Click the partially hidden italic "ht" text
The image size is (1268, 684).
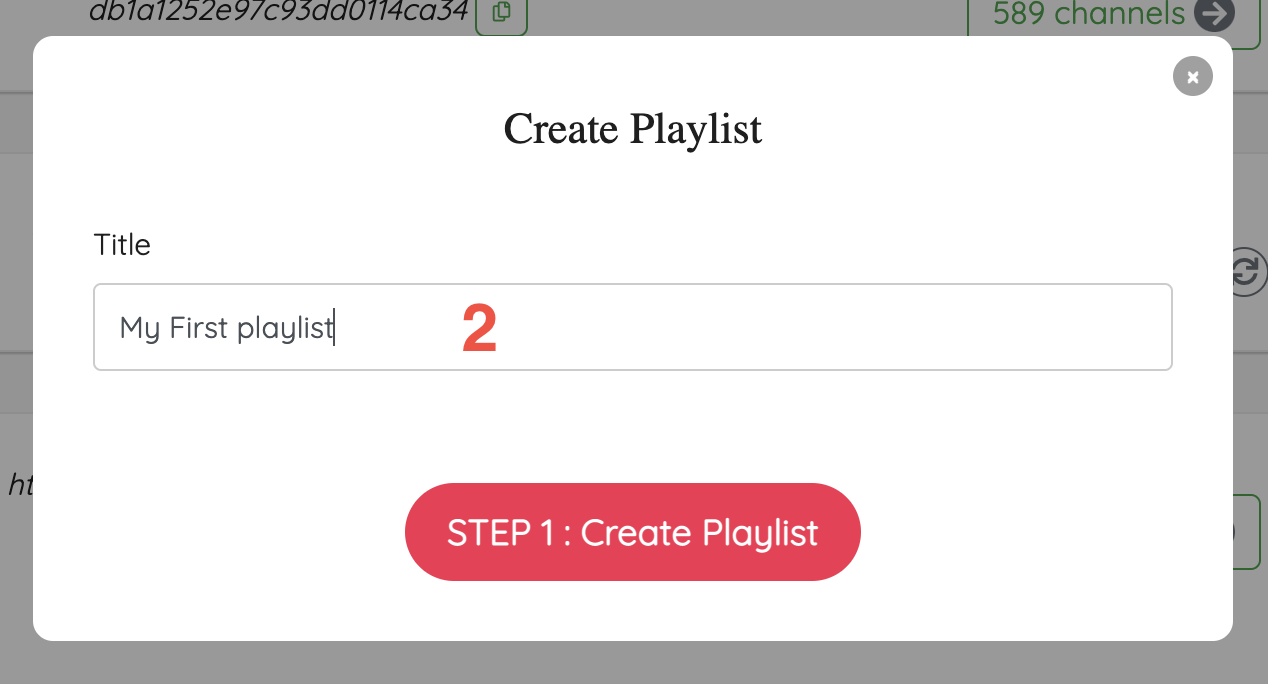pyautogui.click(x=19, y=485)
